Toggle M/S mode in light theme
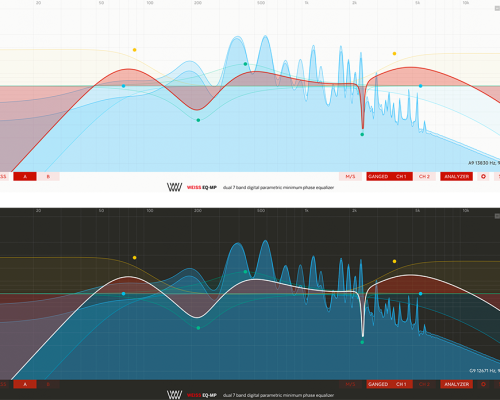The height and width of the screenshot is (400, 500). click(x=350, y=176)
